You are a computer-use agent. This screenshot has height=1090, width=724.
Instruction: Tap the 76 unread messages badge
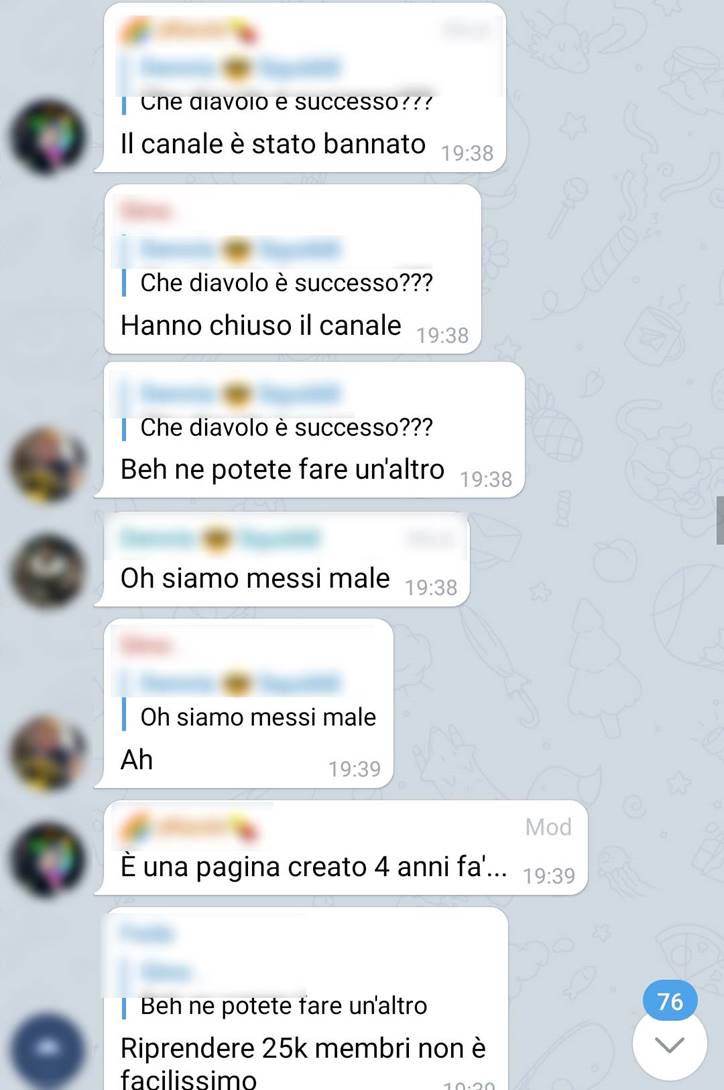[x=670, y=1001]
